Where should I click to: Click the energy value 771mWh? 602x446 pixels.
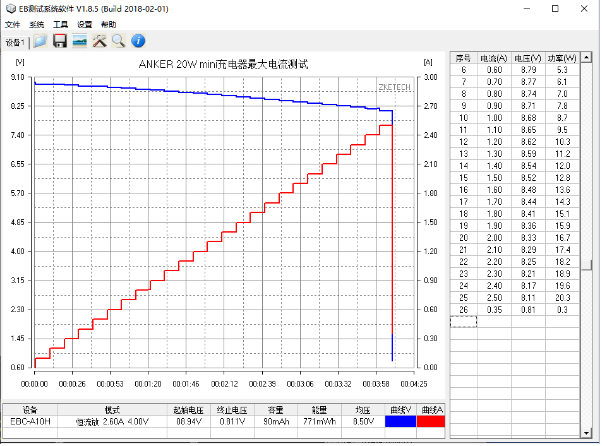click(319, 421)
